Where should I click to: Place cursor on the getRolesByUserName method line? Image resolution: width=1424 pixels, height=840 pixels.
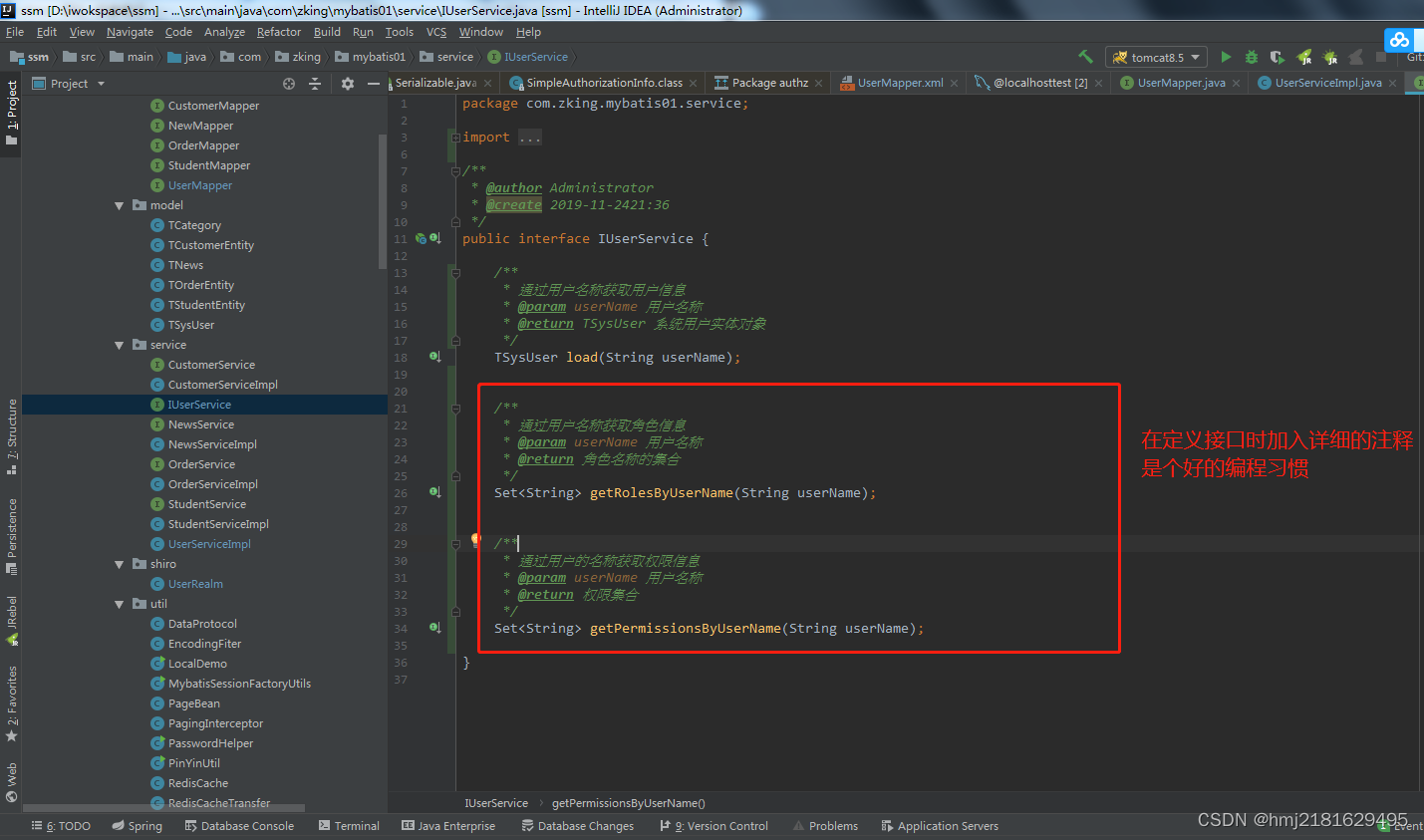click(685, 492)
